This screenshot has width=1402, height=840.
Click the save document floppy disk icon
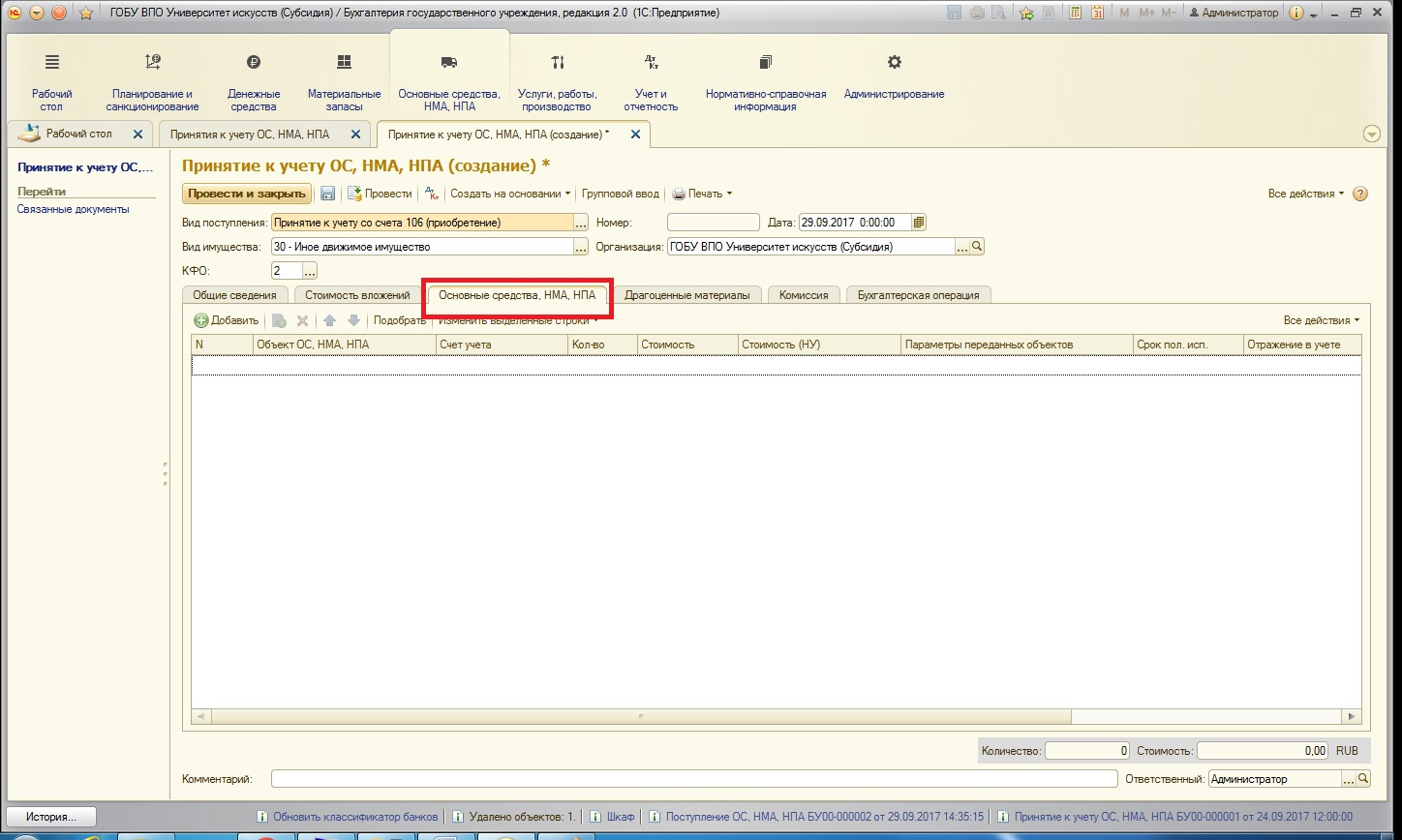(327, 194)
